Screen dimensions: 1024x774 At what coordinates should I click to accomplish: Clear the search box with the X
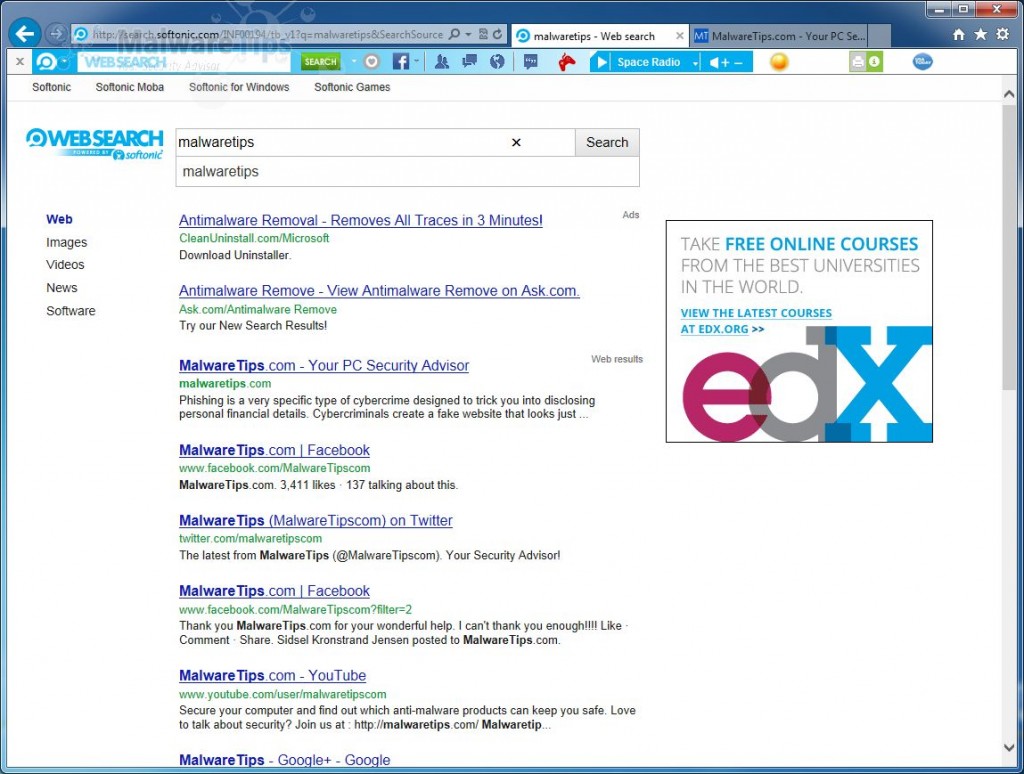coord(515,142)
